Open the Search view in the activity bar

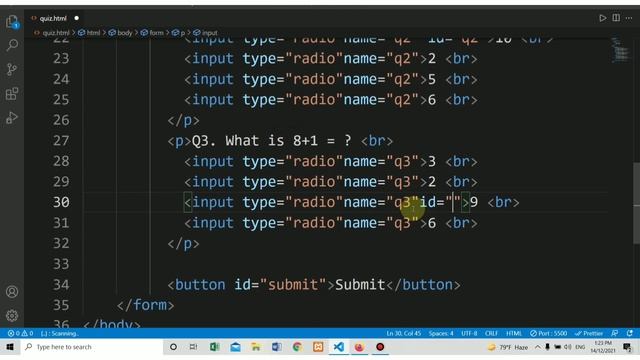(12, 45)
